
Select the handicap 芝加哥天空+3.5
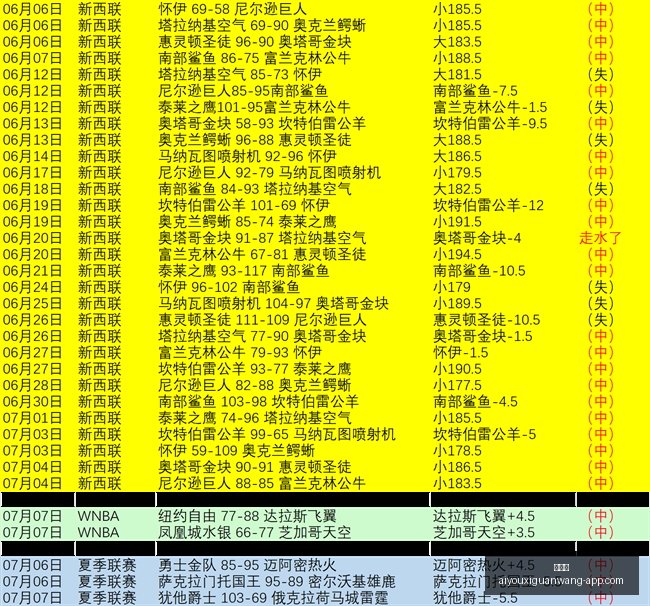[484, 533]
